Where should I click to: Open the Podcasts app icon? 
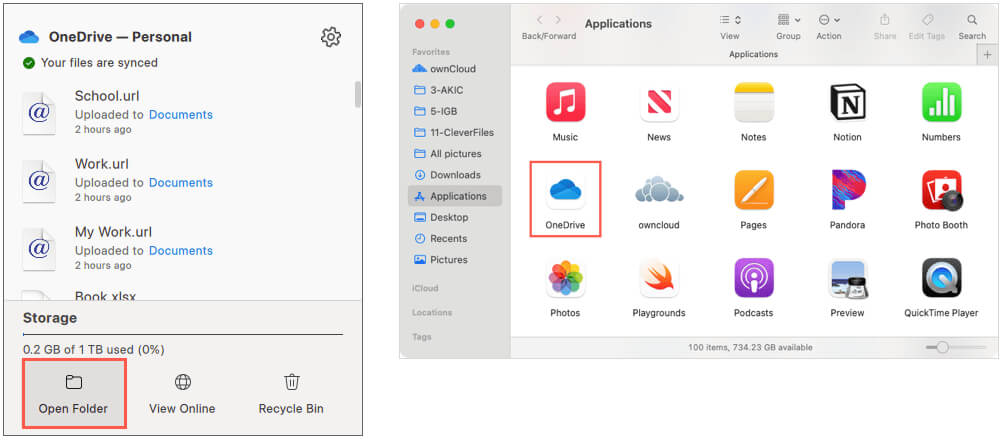tap(754, 278)
